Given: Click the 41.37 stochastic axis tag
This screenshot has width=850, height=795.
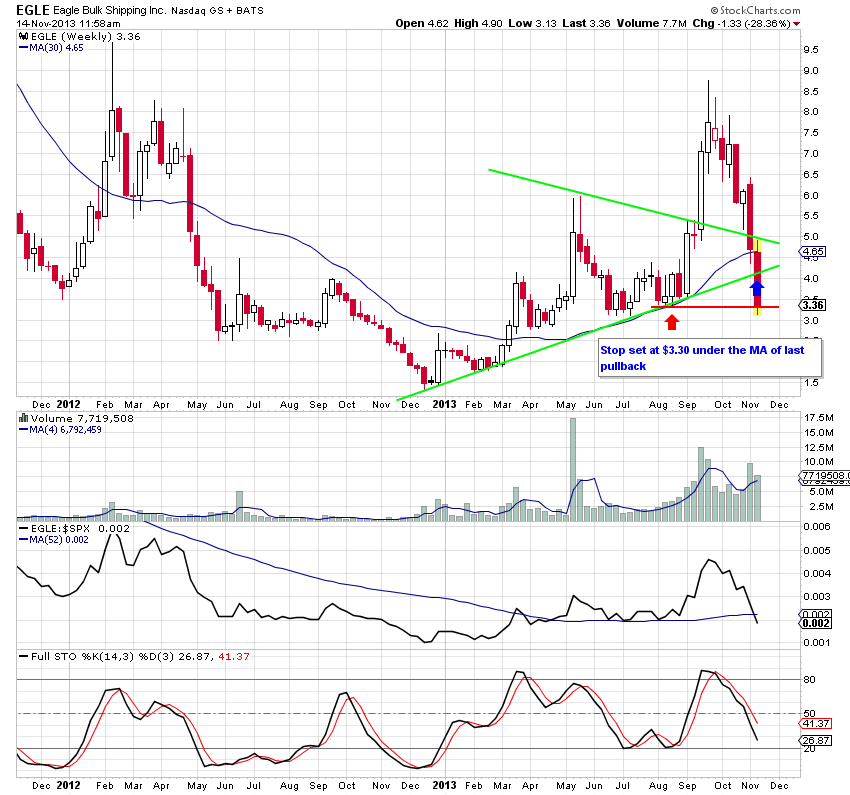Looking at the screenshot, I should tap(815, 723).
